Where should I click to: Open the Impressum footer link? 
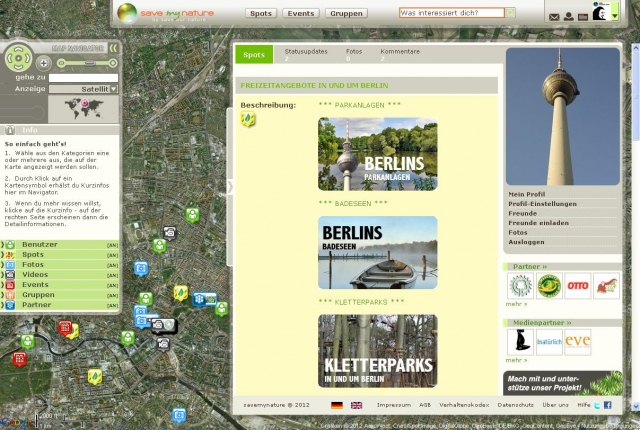393,405
